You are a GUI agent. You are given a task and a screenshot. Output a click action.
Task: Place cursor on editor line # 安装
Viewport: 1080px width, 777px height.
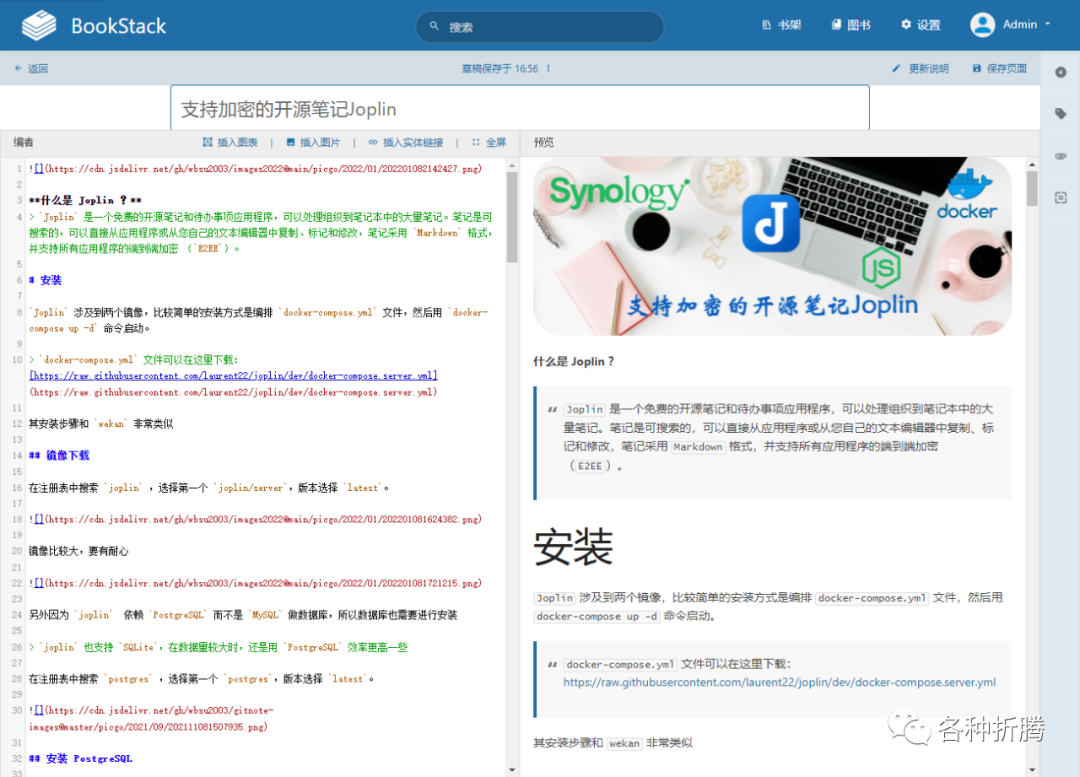tap(45, 280)
